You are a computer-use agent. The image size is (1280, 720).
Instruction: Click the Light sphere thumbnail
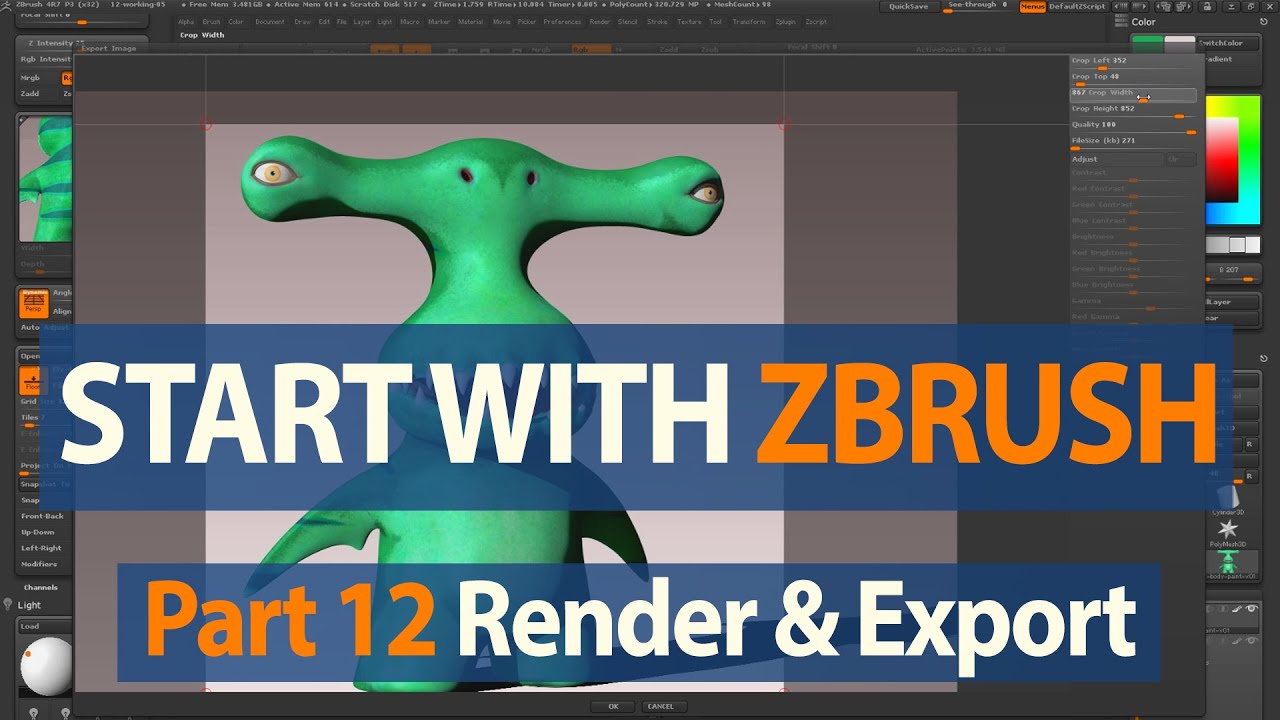(46, 667)
